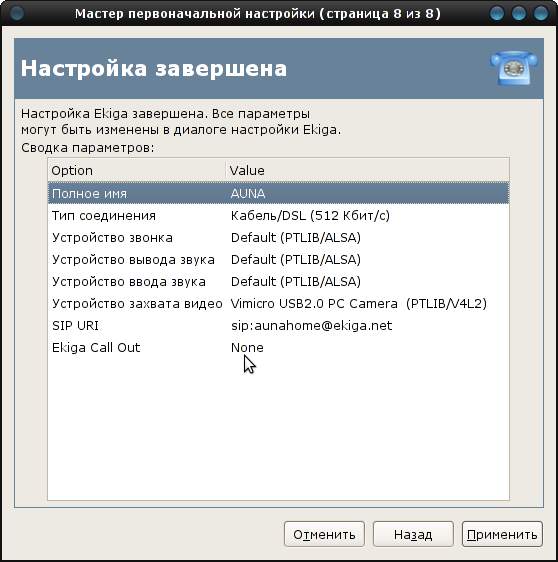Select the Устройство ввода звука row

tap(278, 282)
